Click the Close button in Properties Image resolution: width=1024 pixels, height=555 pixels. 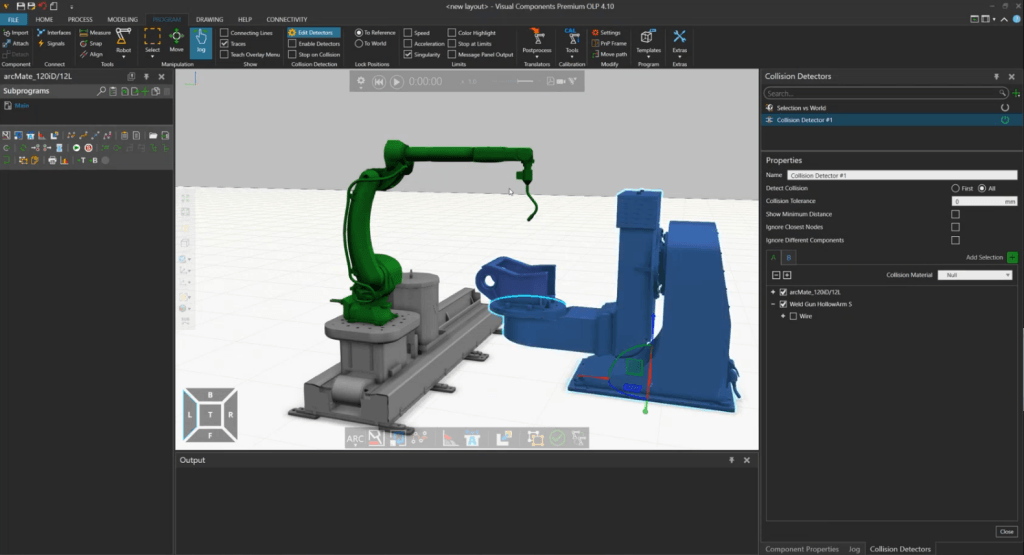pyautogui.click(x=1006, y=531)
